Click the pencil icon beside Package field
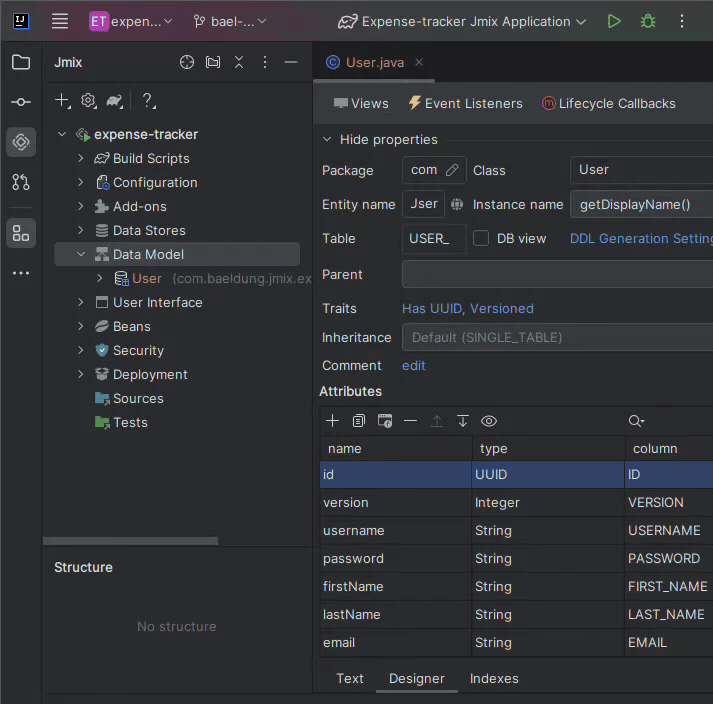Image resolution: width=713 pixels, height=704 pixels. point(452,170)
